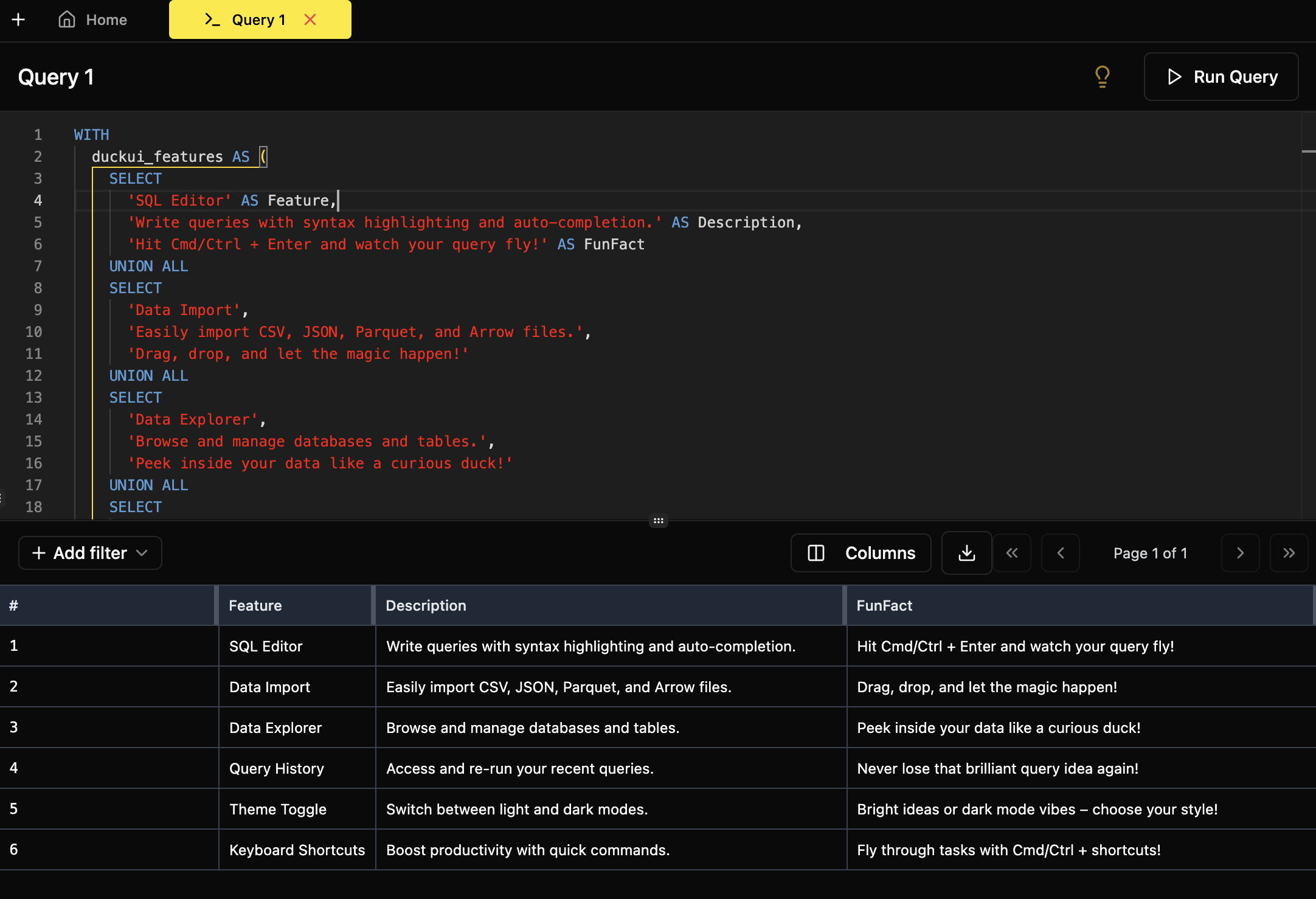Select the 'Data Explorer' cell
Image resolution: width=1316 pixels, height=899 pixels.
click(x=297, y=727)
